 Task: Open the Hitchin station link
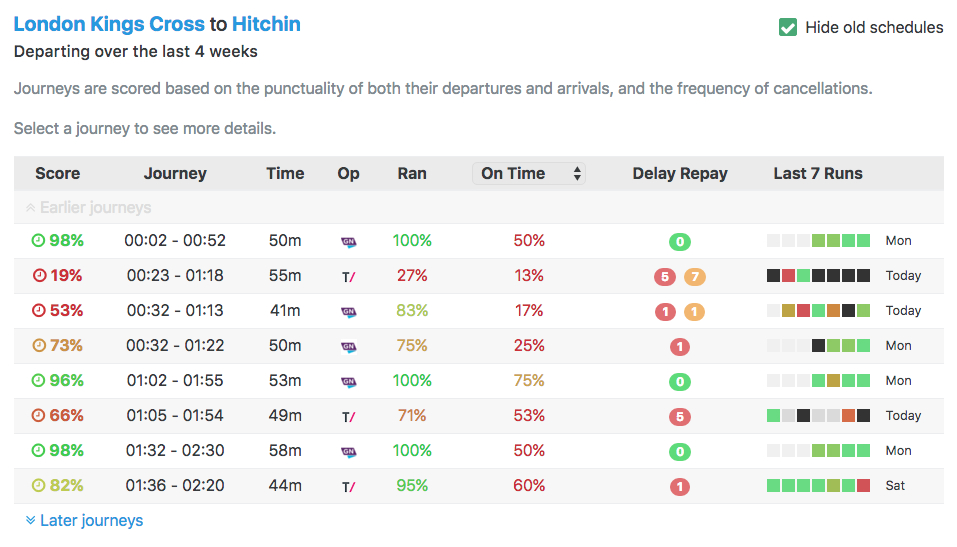point(266,24)
